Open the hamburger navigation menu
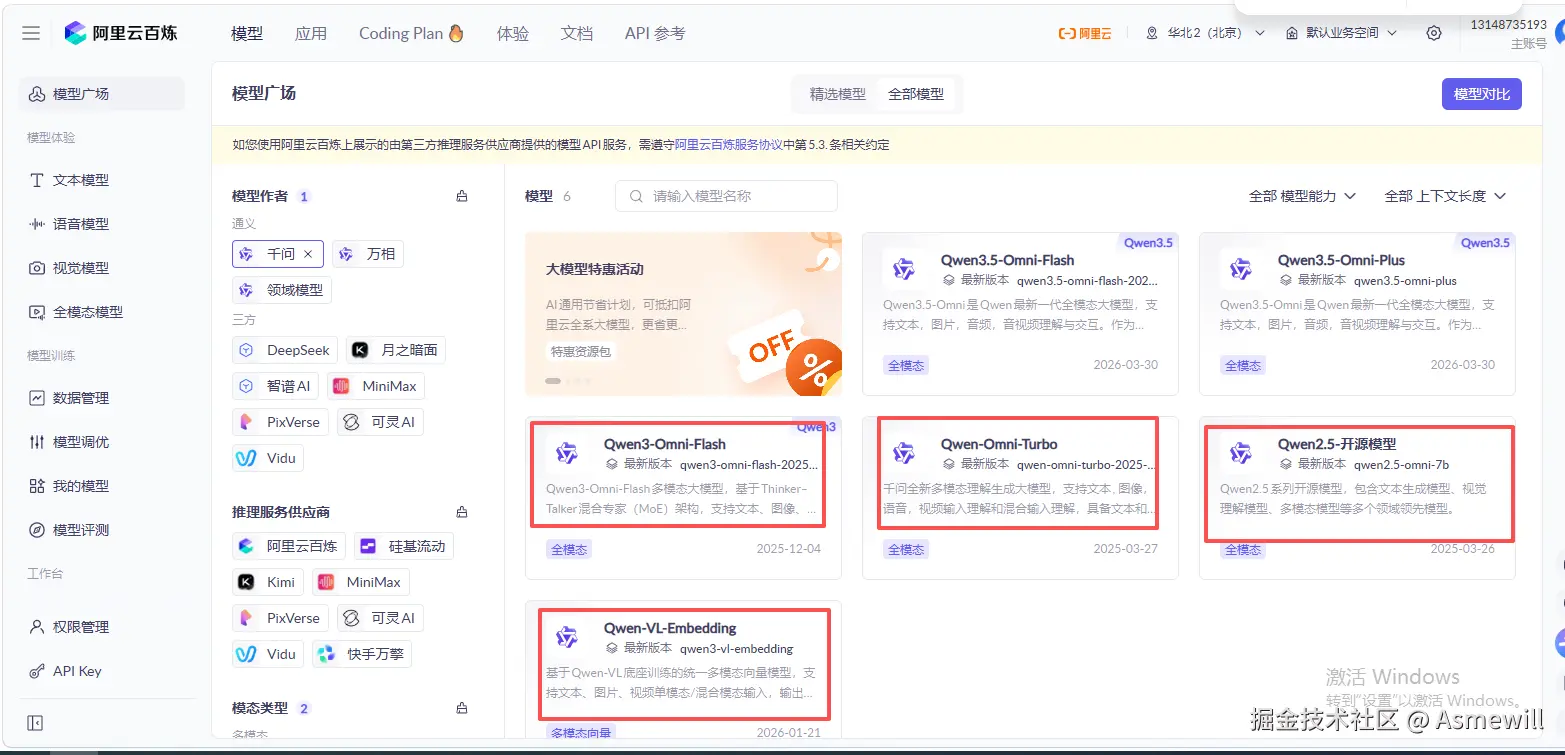Screen dimensions: 1565x755 [x=31, y=33]
